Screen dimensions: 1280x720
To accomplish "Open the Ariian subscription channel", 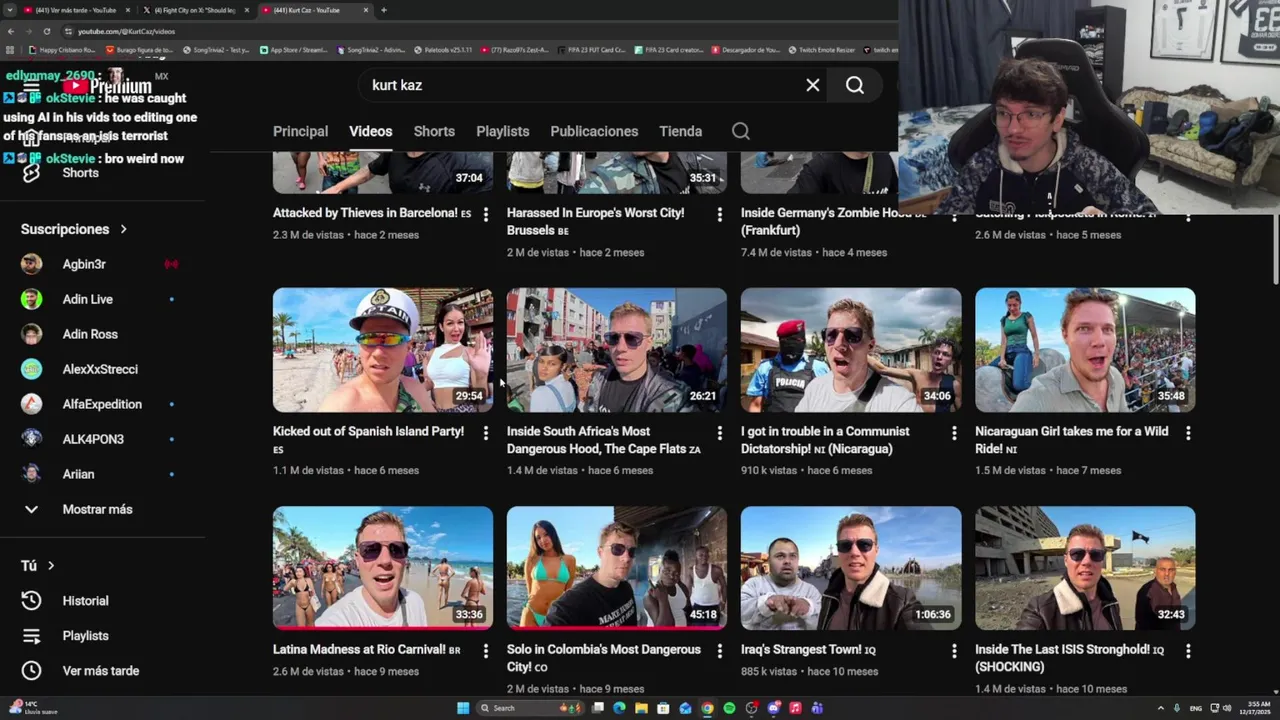I will point(78,474).
